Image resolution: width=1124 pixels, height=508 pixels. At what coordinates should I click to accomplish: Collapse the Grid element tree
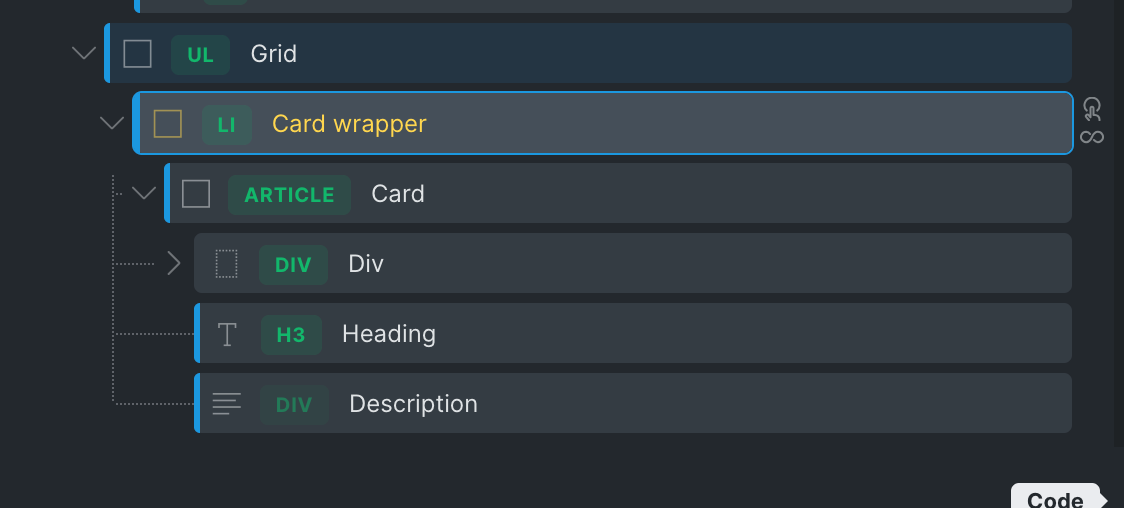click(x=84, y=54)
